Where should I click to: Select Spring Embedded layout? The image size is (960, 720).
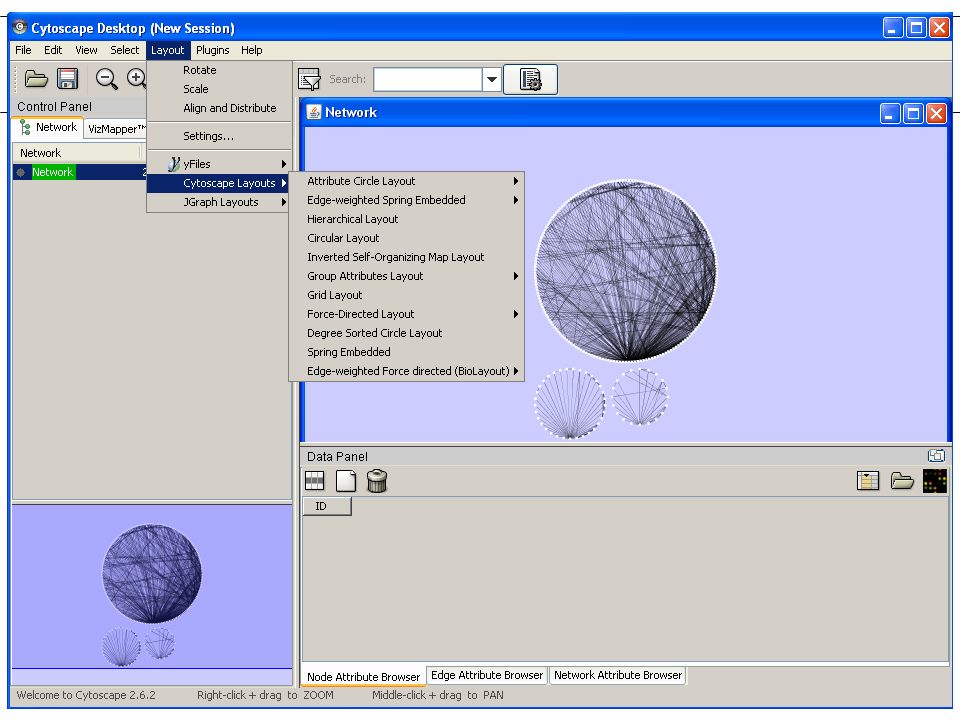coord(407,352)
